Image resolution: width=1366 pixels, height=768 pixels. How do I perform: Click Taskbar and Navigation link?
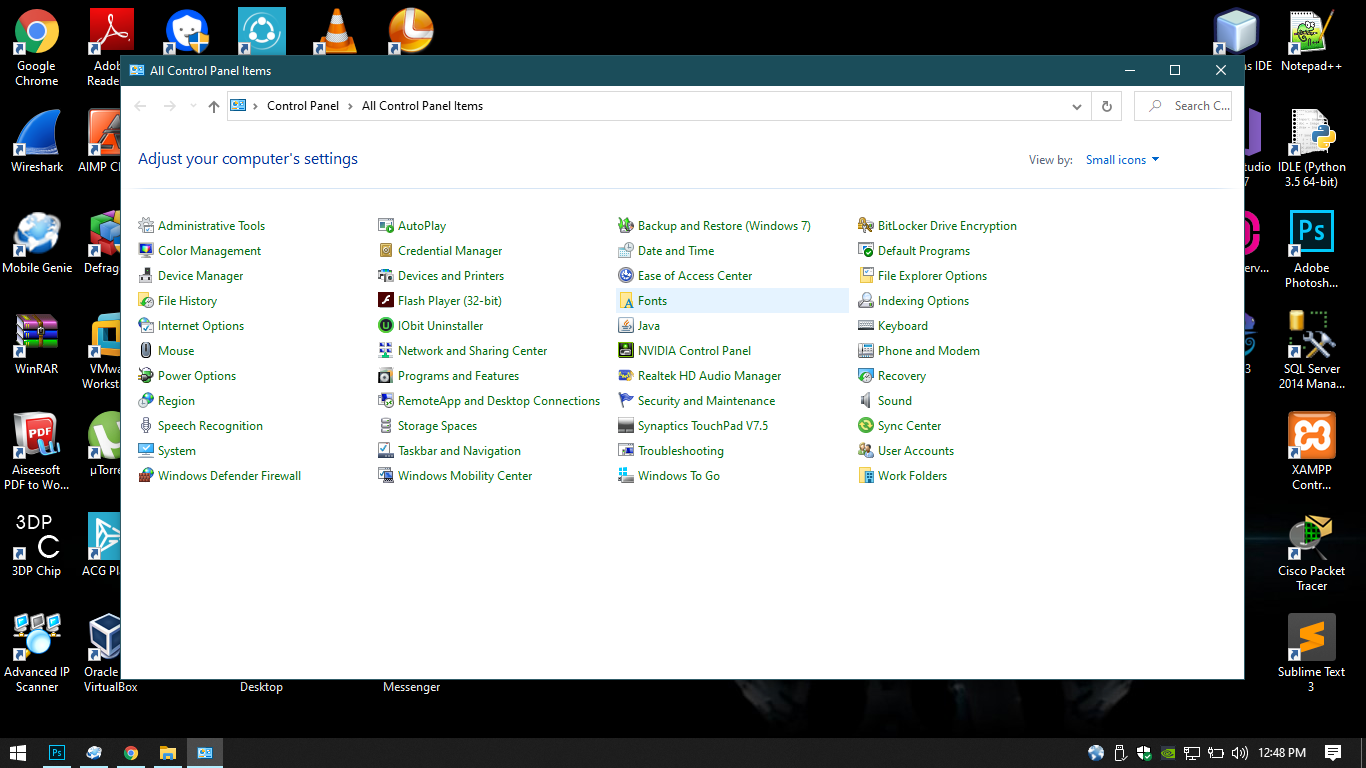click(x=459, y=451)
